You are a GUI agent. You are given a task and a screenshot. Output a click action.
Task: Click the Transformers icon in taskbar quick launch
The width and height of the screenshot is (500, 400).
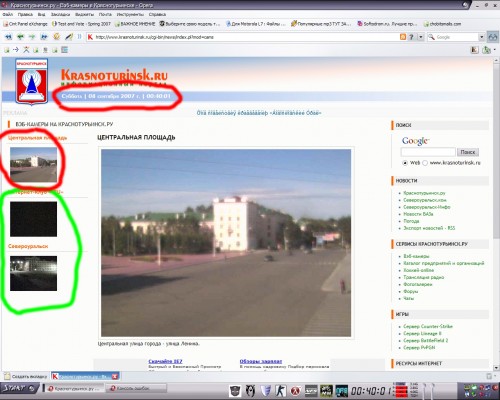235,390
